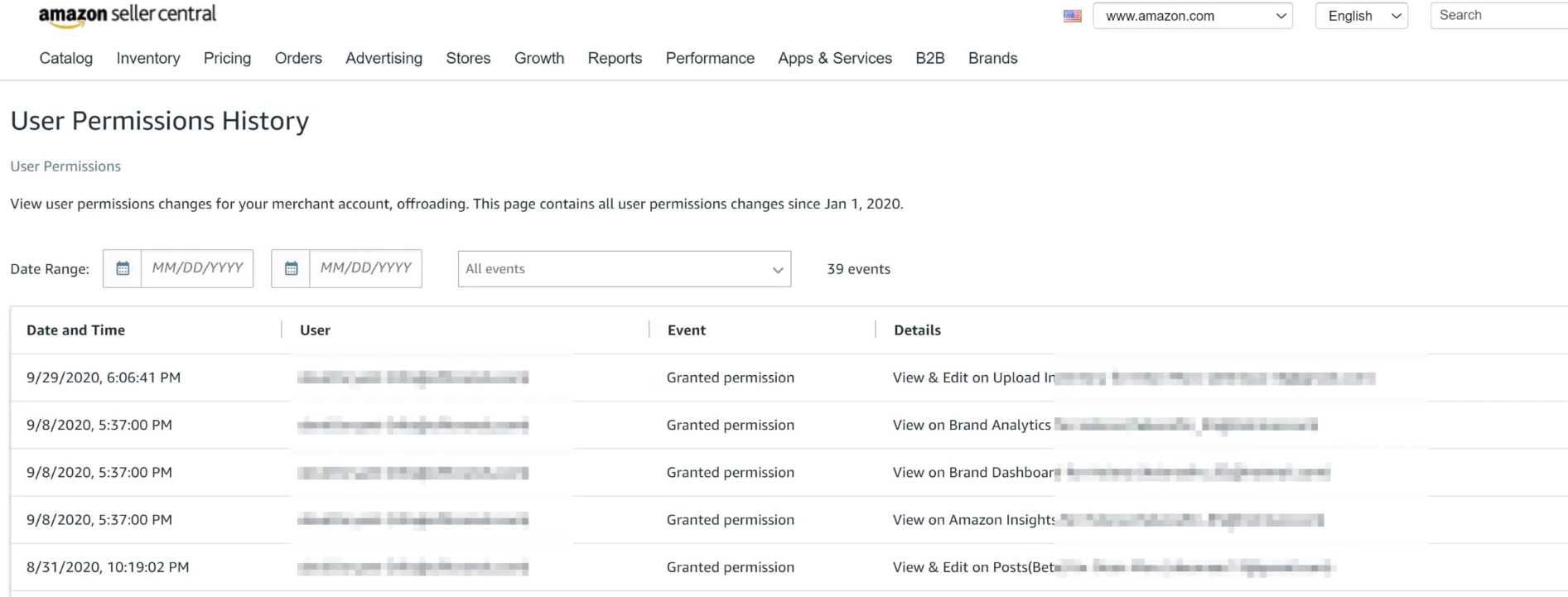This screenshot has width=1568, height=597.
Task: Follow the User Permissions breadcrumb link
Action: 65,166
